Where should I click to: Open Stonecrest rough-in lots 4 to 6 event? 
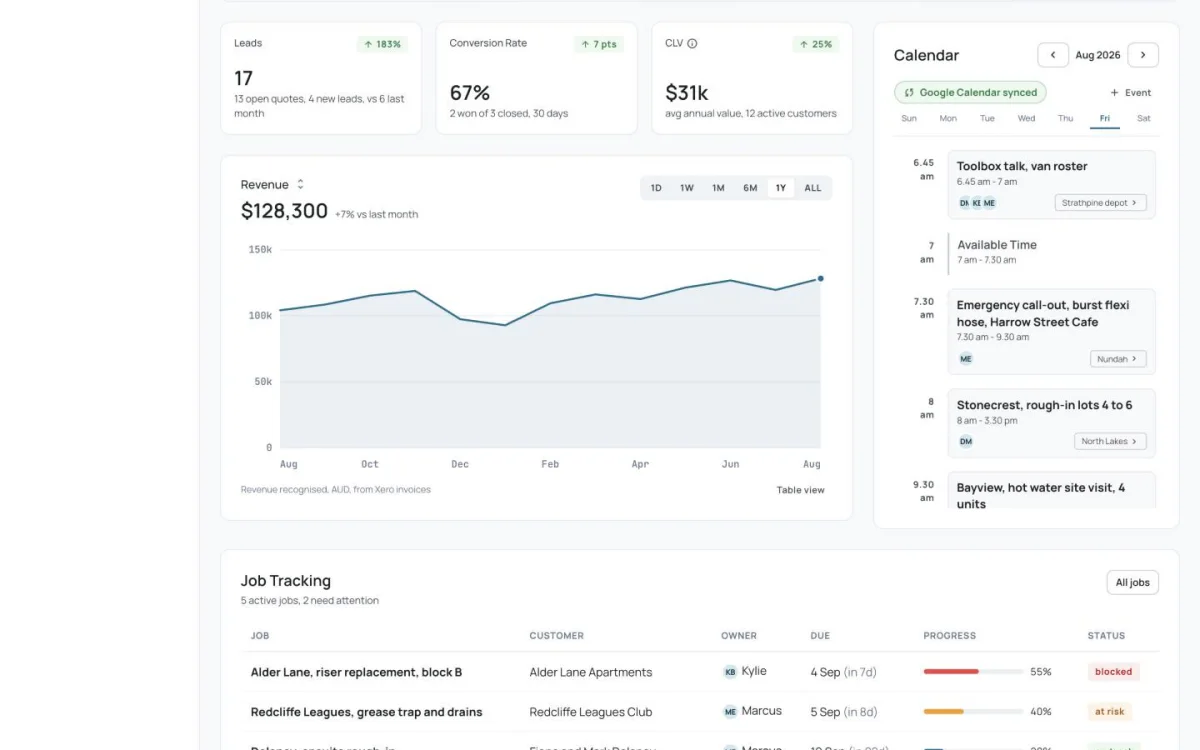click(x=1051, y=424)
